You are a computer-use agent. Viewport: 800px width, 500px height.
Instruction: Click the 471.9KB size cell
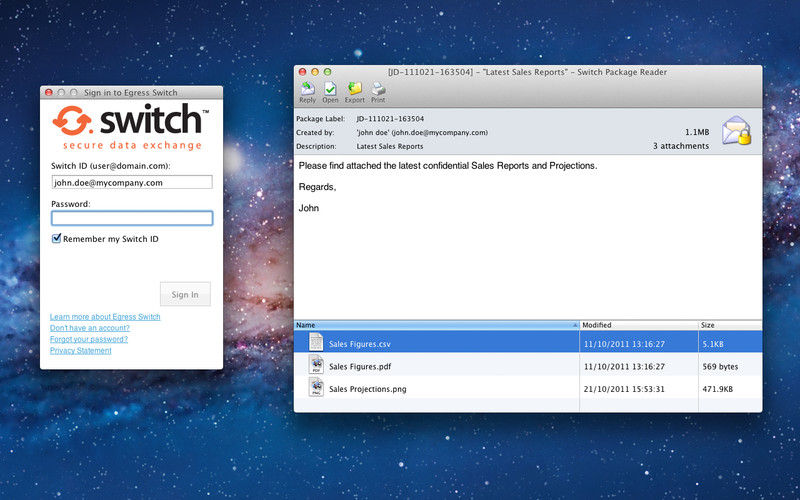(x=717, y=389)
